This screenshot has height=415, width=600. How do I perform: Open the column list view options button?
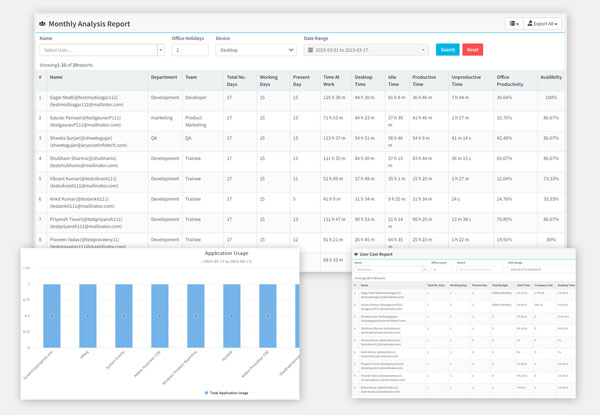514,22
